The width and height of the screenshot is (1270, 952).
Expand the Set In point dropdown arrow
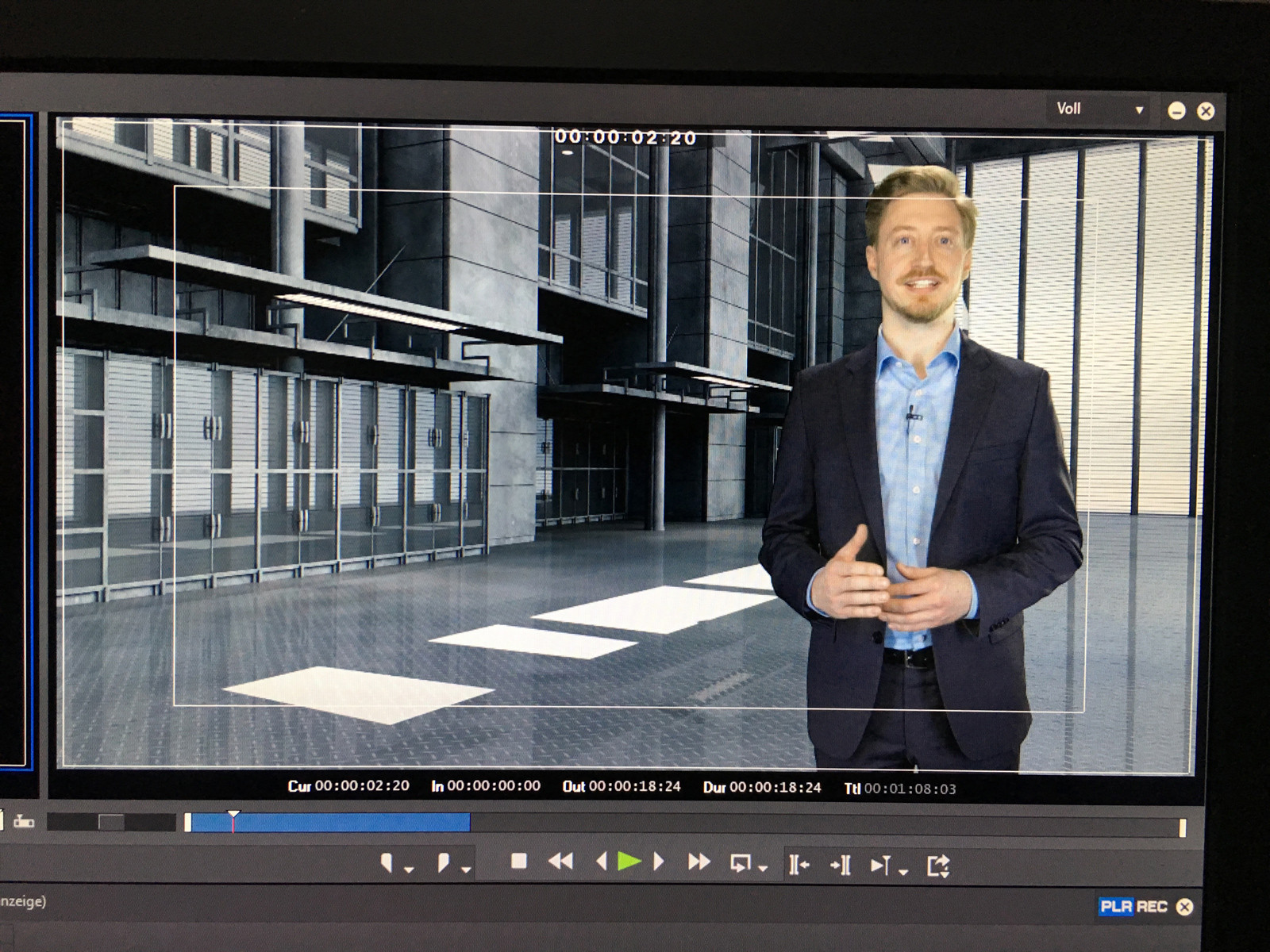pos(409,870)
